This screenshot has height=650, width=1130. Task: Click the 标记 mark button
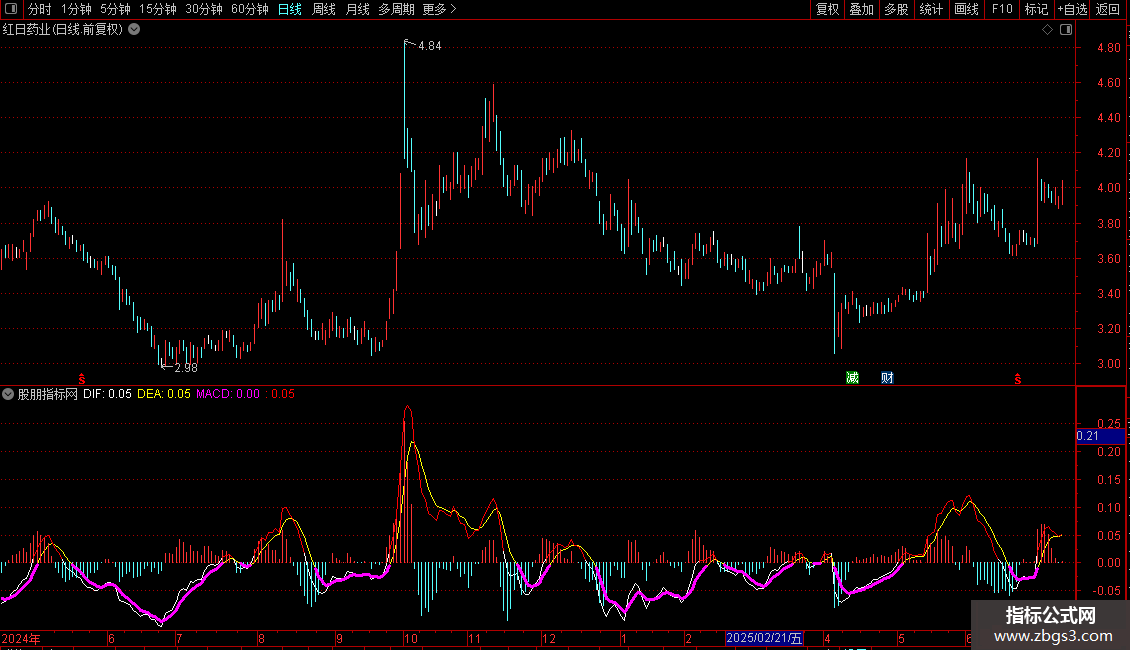1036,9
